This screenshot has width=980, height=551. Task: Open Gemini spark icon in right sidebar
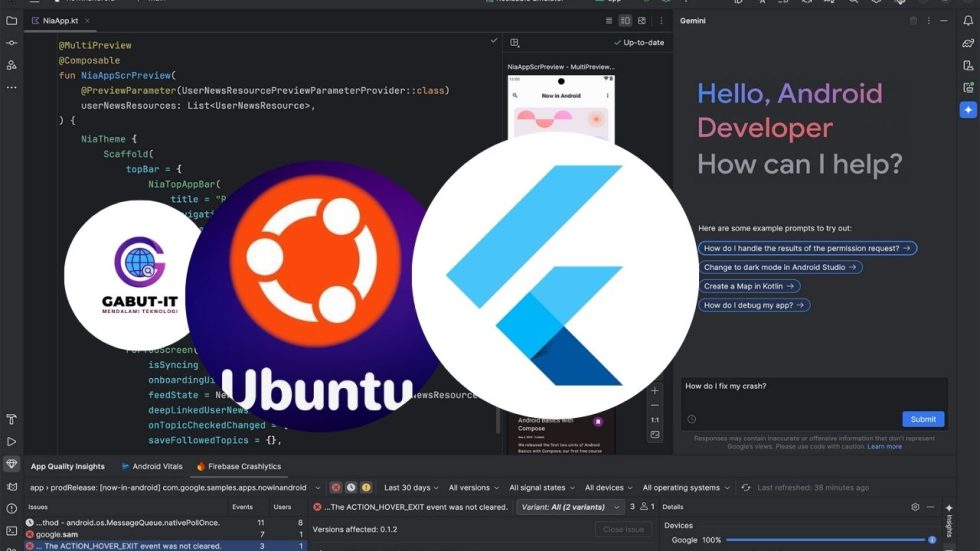pyautogui.click(x=968, y=110)
